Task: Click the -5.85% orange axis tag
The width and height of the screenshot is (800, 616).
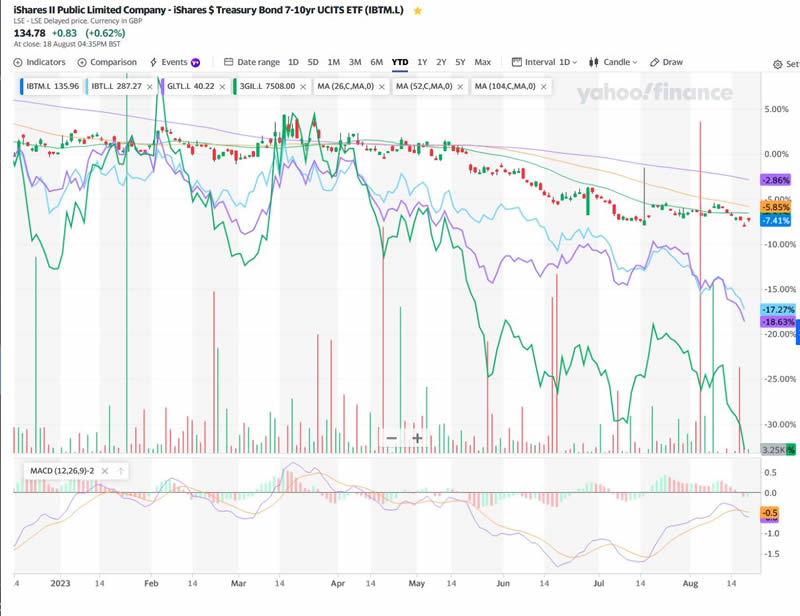Action: (776, 207)
